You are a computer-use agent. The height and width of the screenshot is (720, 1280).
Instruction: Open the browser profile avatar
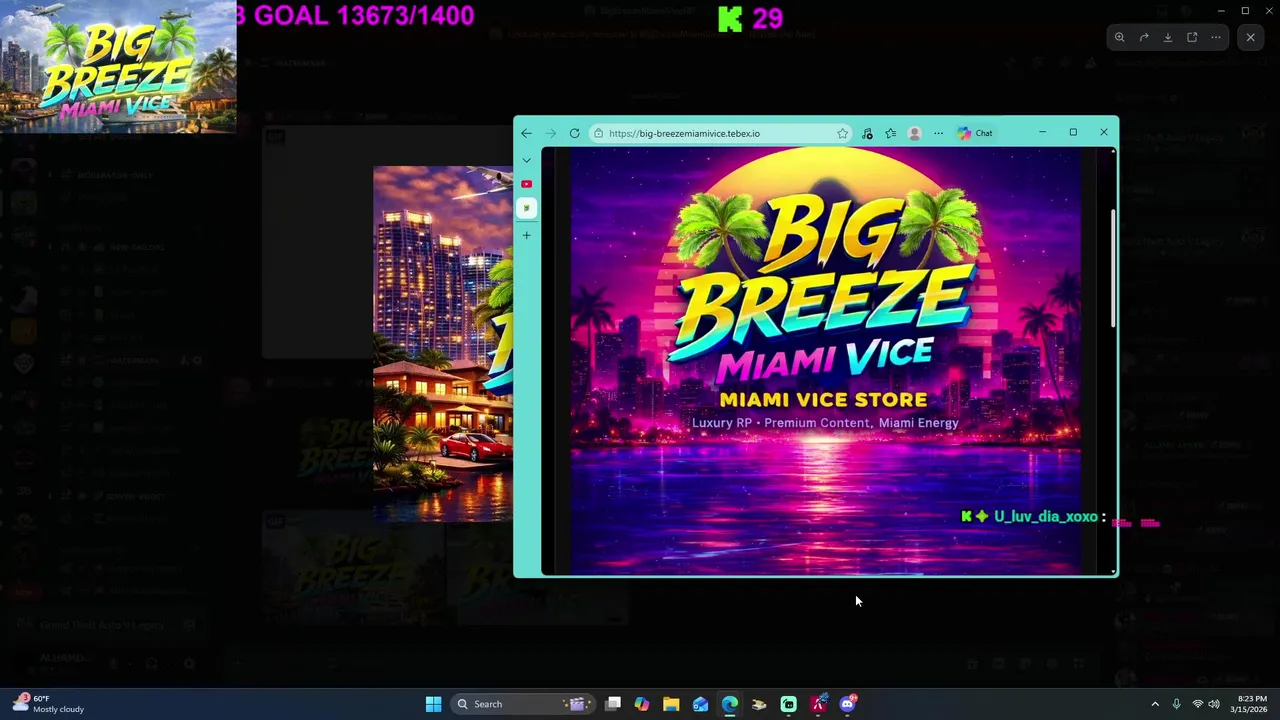pos(914,133)
